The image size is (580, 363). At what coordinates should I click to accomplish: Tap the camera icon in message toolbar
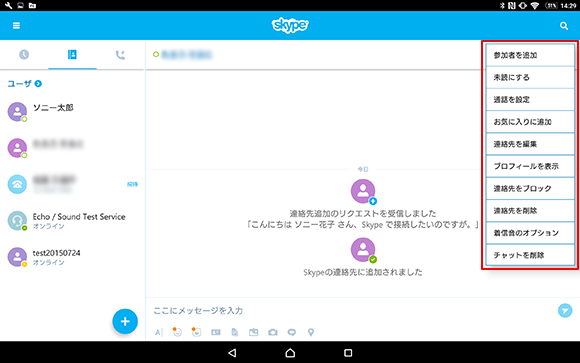click(x=273, y=332)
